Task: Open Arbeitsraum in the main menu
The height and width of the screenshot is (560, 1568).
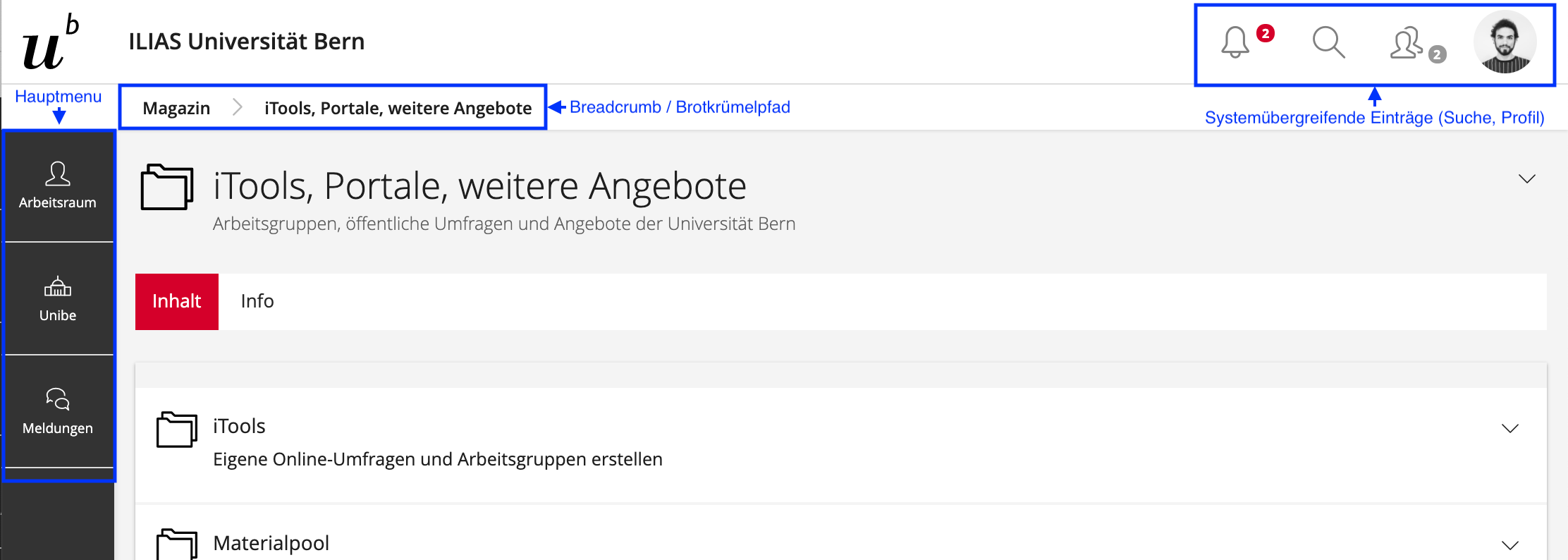Action: click(x=58, y=185)
